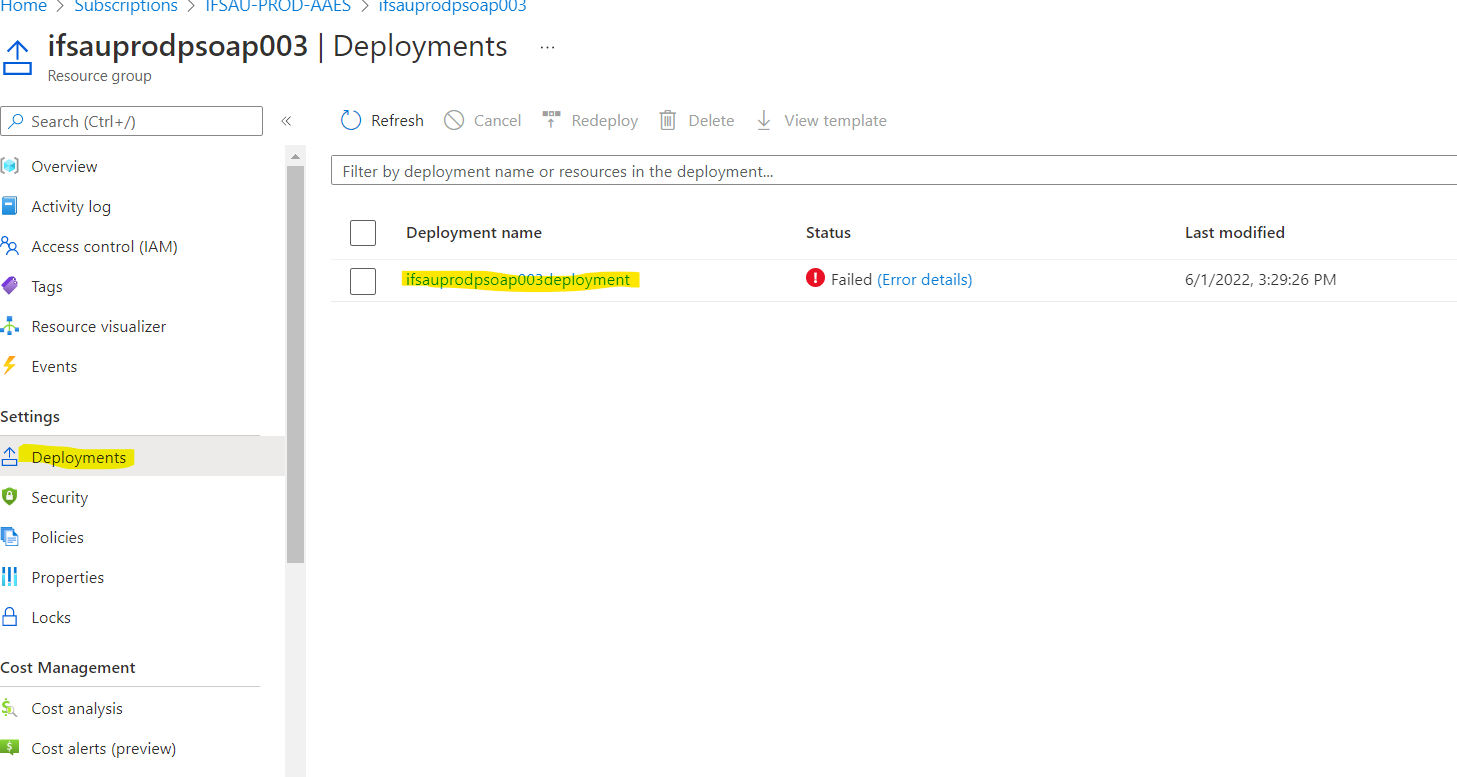Viewport: 1457px width, 777px height.
Task: Click the Cost alerts dollar icon
Action: point(10,748)
